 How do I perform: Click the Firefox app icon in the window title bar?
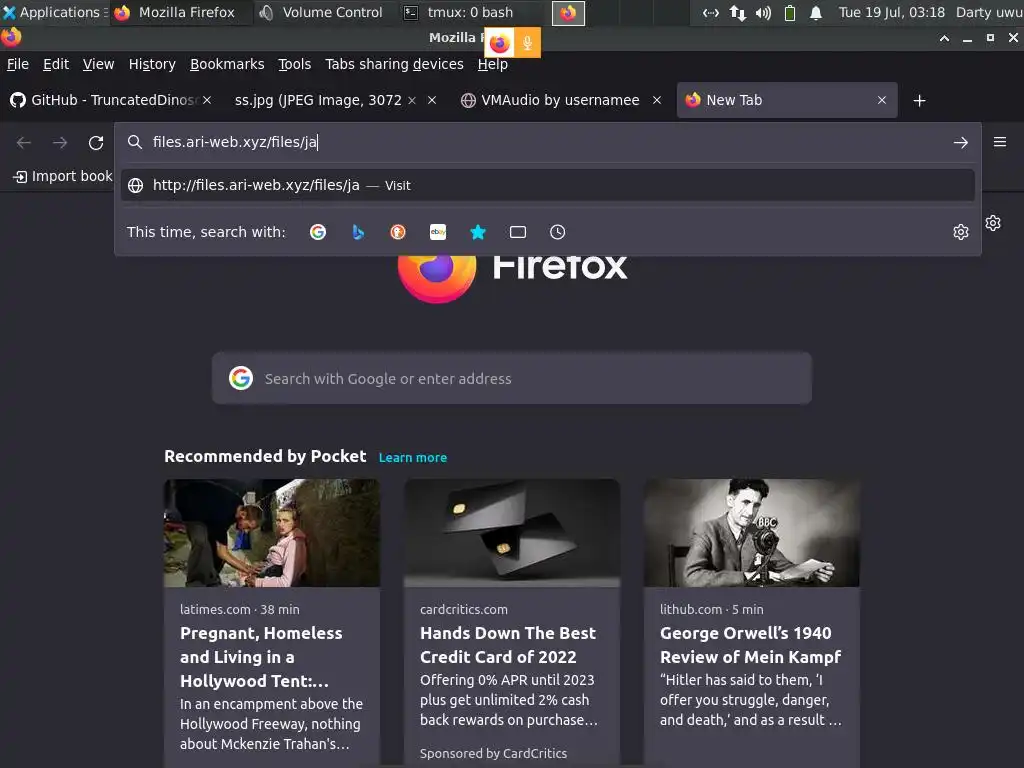click(x=10, y=38)
